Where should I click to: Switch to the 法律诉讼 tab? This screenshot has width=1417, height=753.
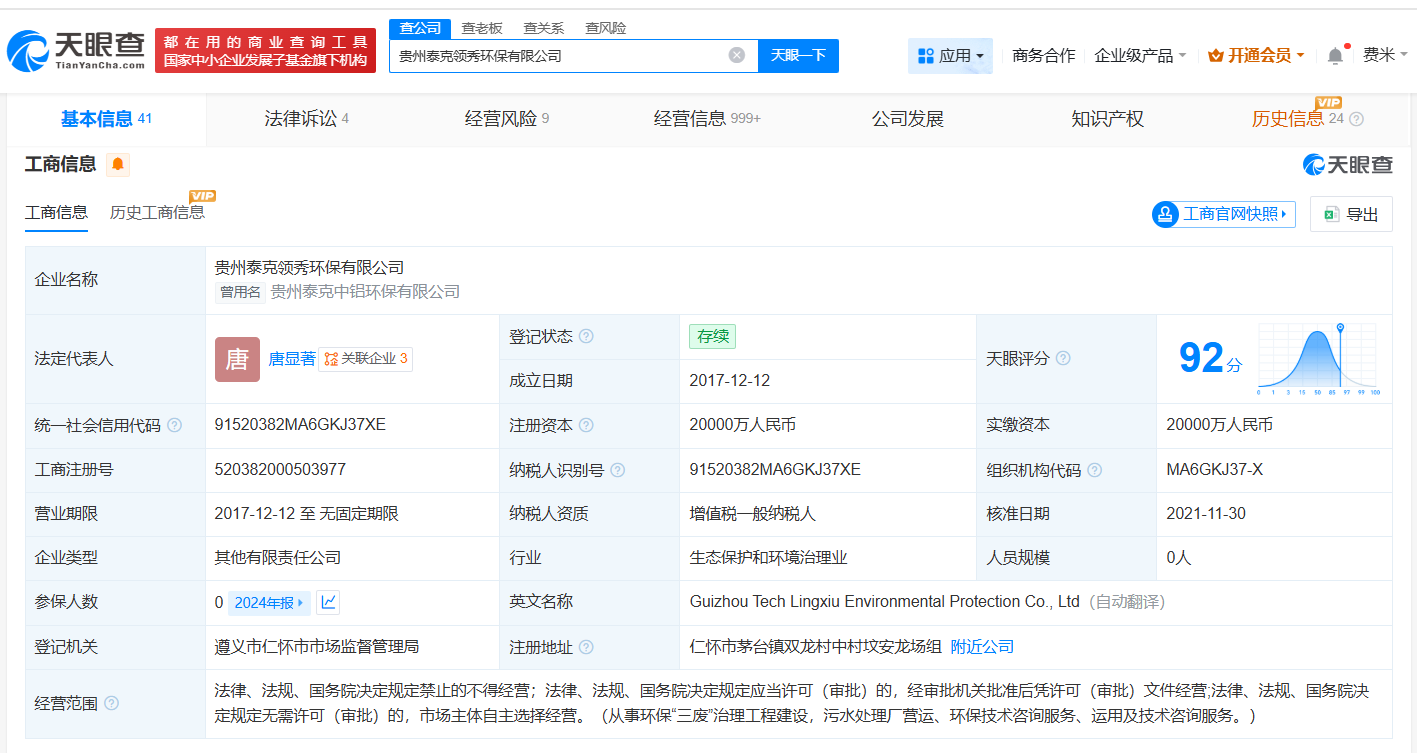(304, 119)
